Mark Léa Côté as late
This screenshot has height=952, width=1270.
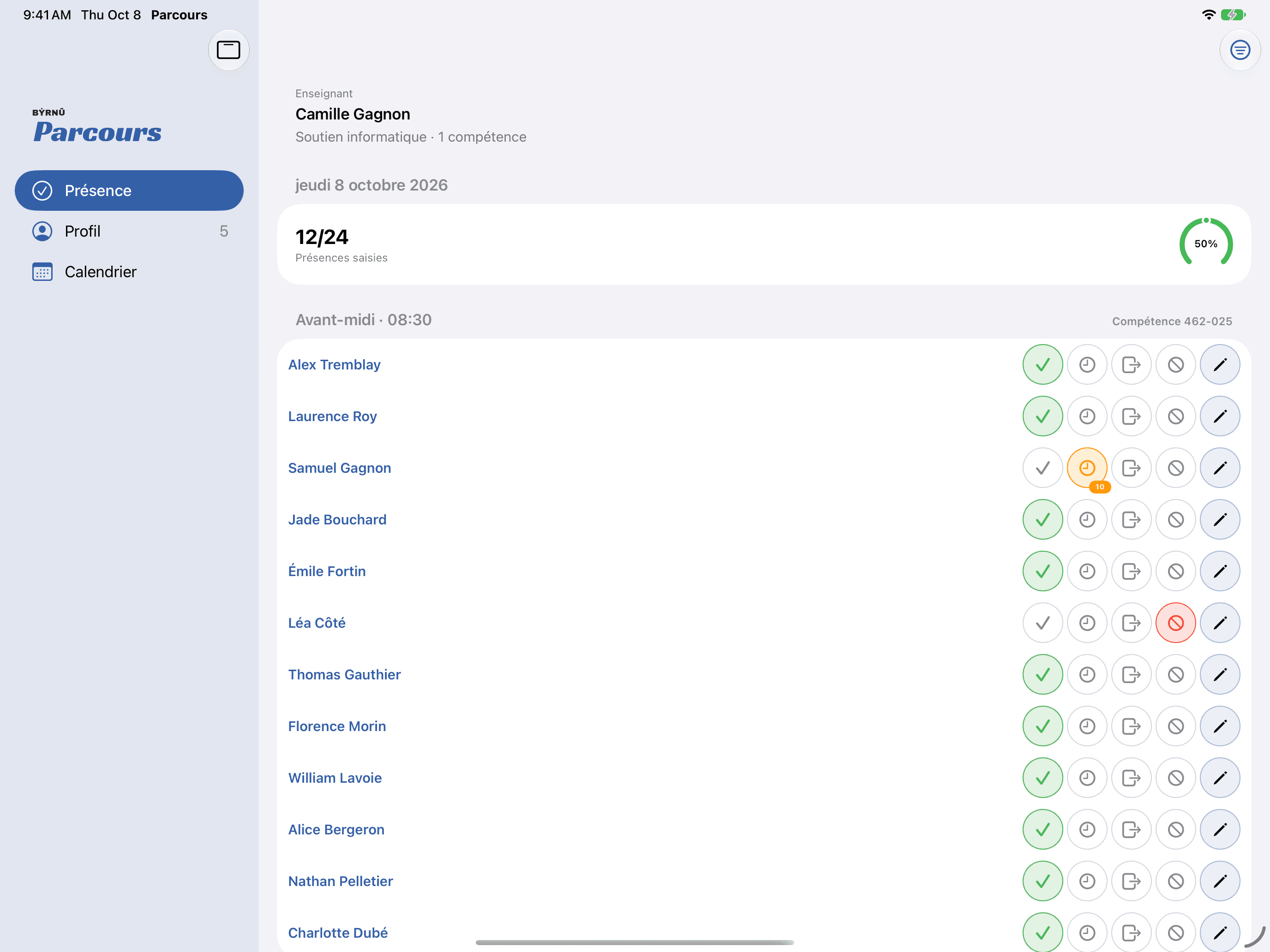tap(1087, 623)
